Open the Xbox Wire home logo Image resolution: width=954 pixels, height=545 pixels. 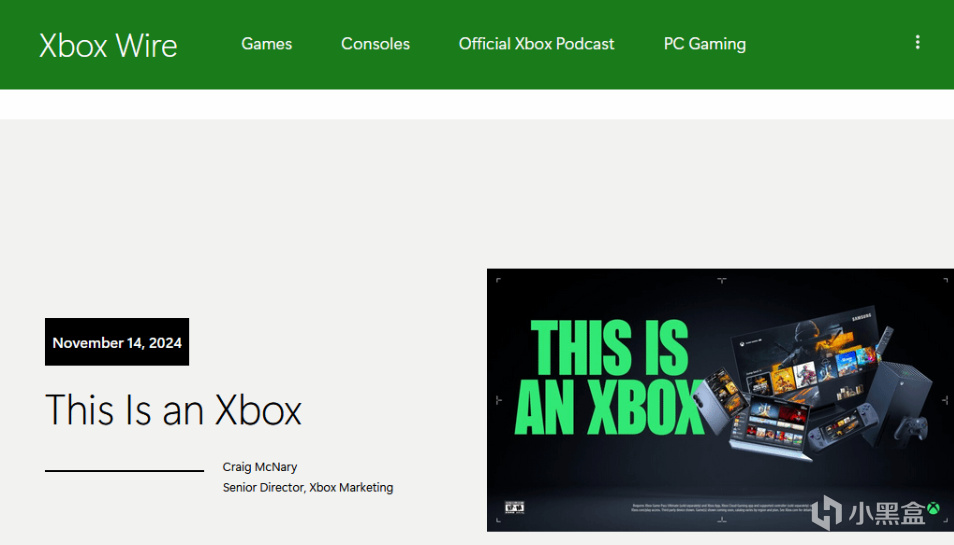pyautogui.click(x=108, y=46)
